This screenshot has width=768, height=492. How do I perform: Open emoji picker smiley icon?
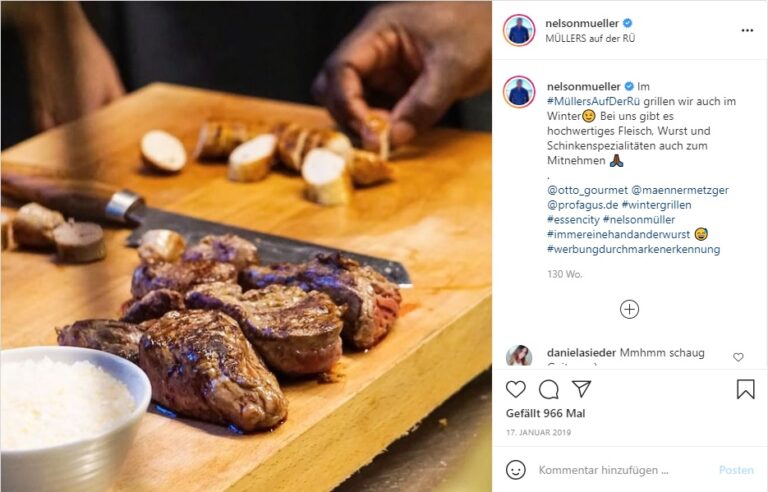click(516, 469)
